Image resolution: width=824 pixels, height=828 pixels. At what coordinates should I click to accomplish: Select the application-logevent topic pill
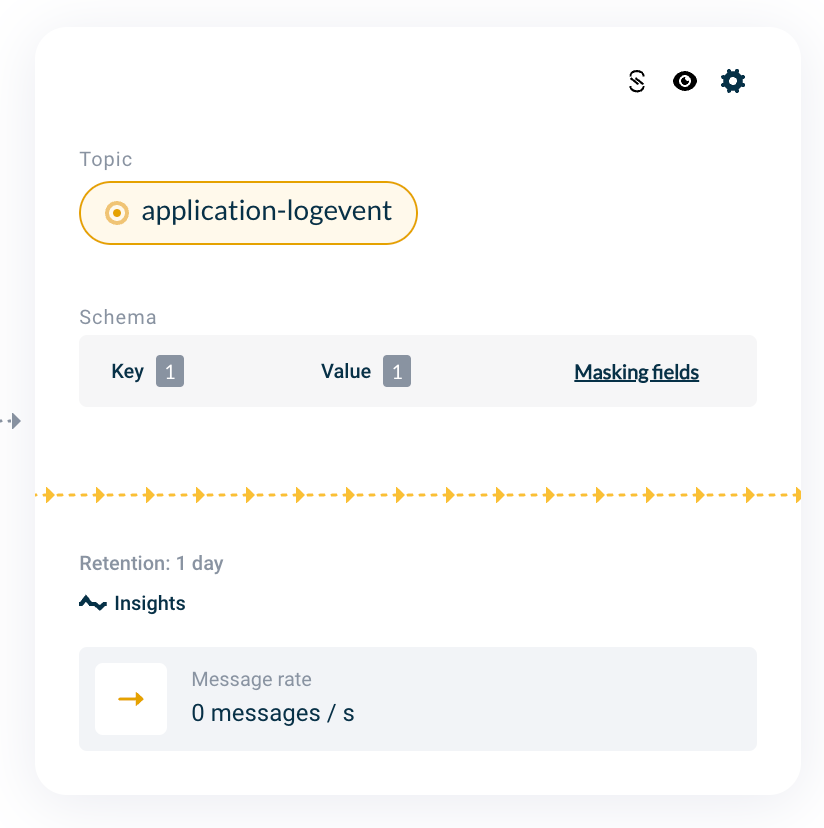[x=248, y=212]
